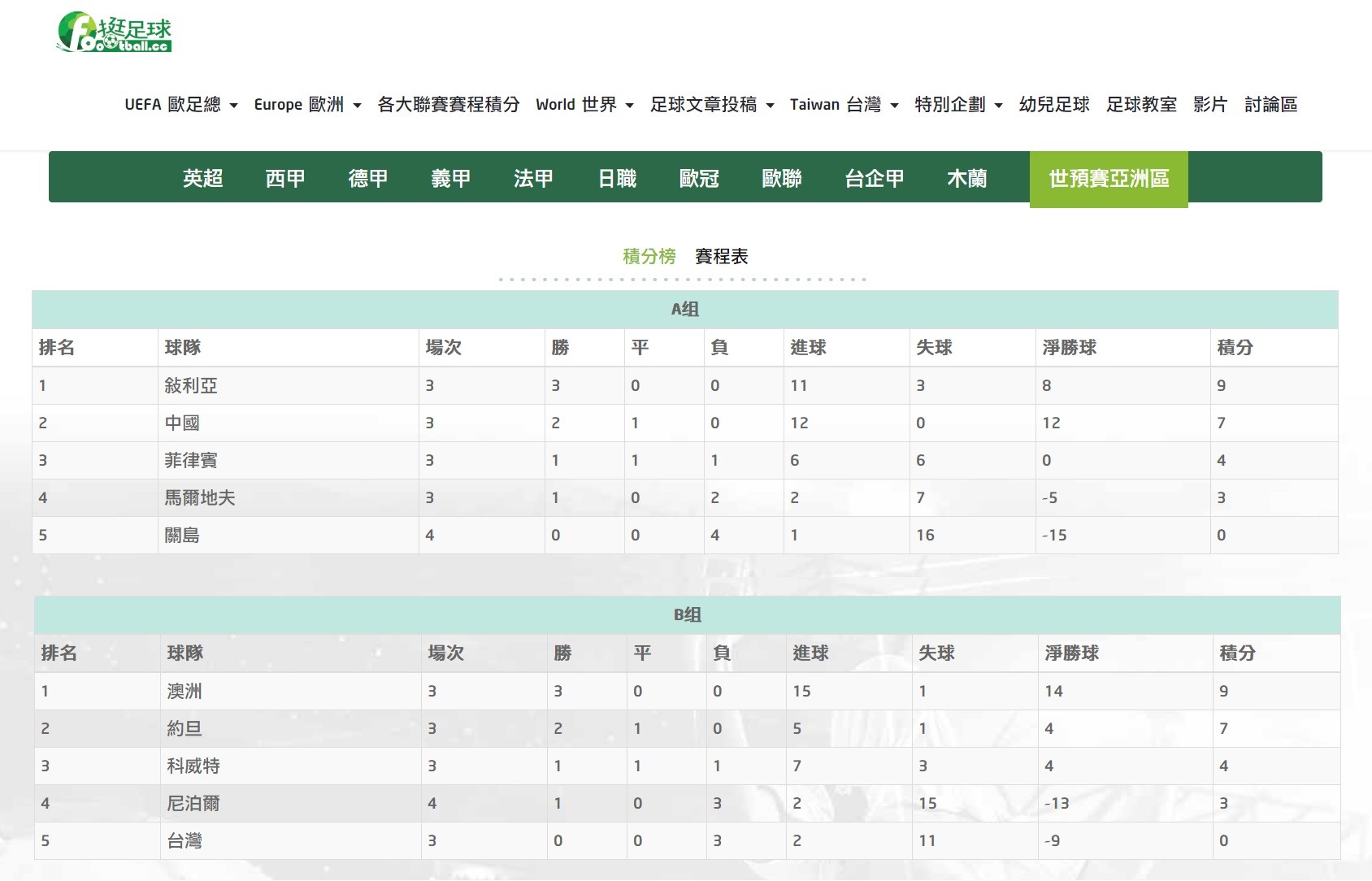Click 台灣 team name in group B
The image size is (1372, 881).
(185, 840)
